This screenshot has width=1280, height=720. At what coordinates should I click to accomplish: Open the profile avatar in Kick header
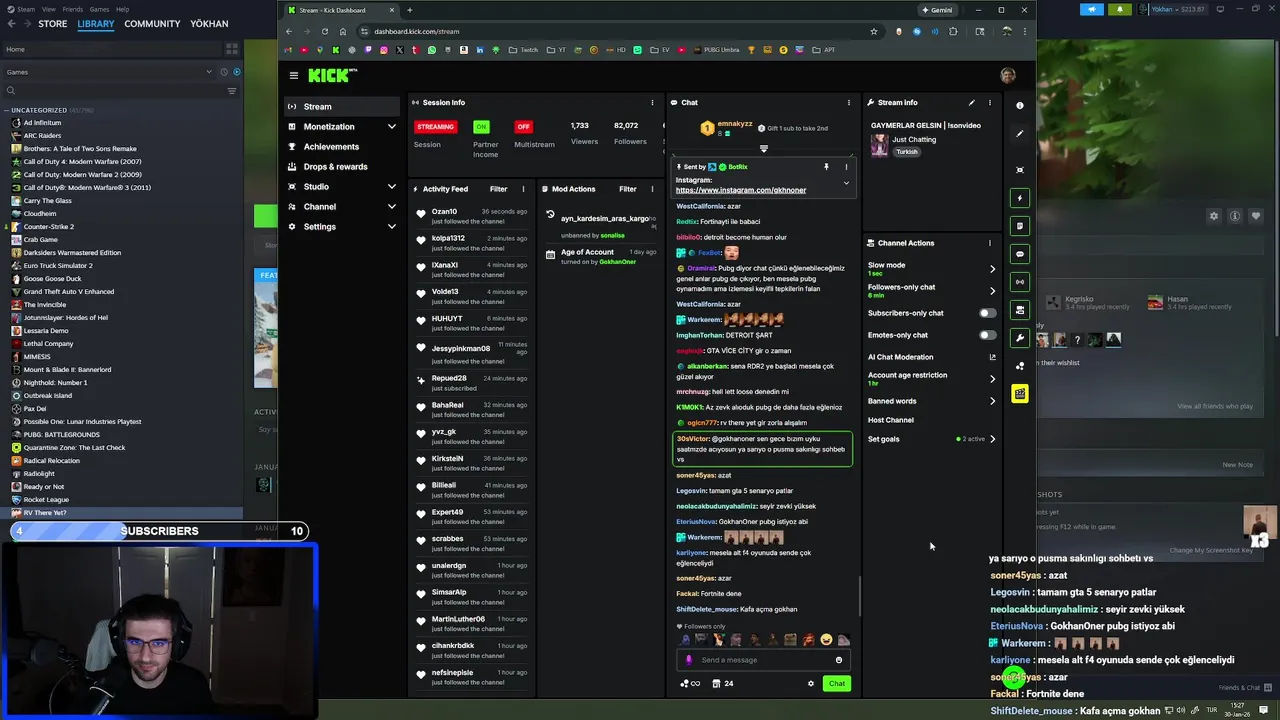pos(1008,75)
